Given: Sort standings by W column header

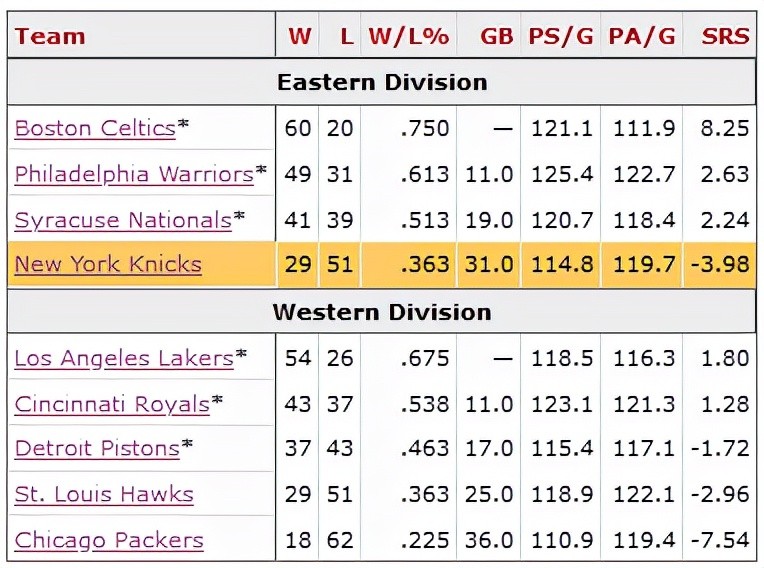Looking at the screenshot, I should point(299,37).
